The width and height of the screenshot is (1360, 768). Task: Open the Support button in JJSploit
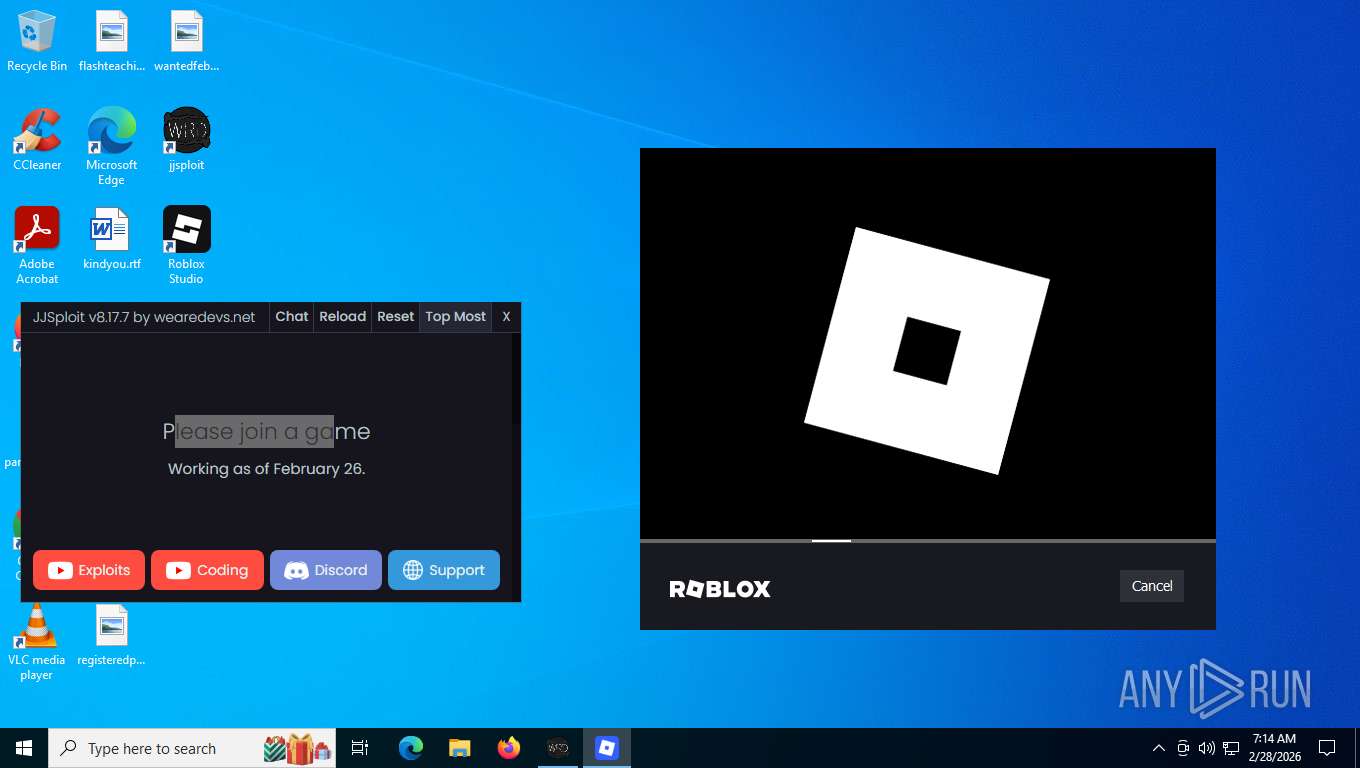point(444,570)
